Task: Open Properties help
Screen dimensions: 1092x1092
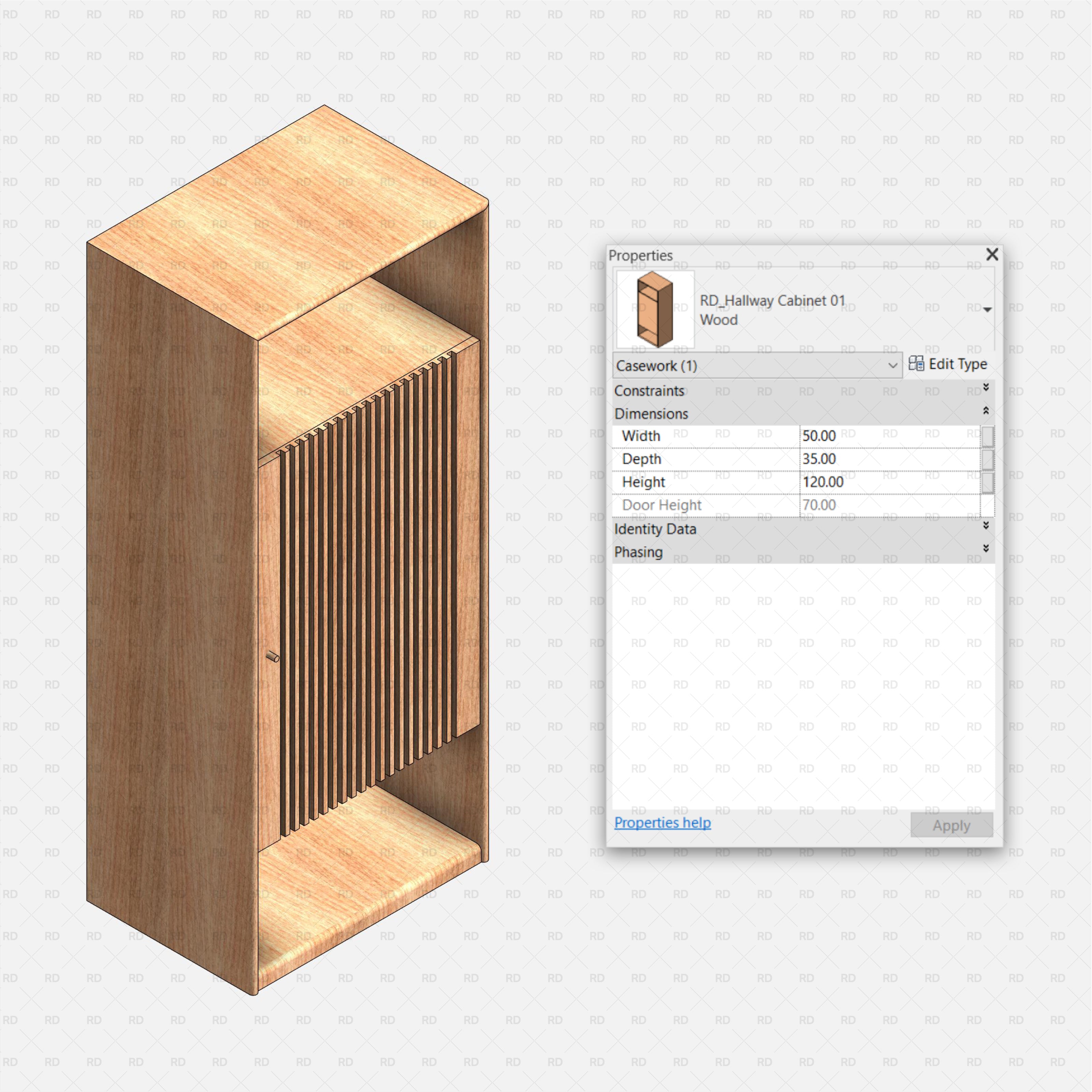Action: pos(662,822)
